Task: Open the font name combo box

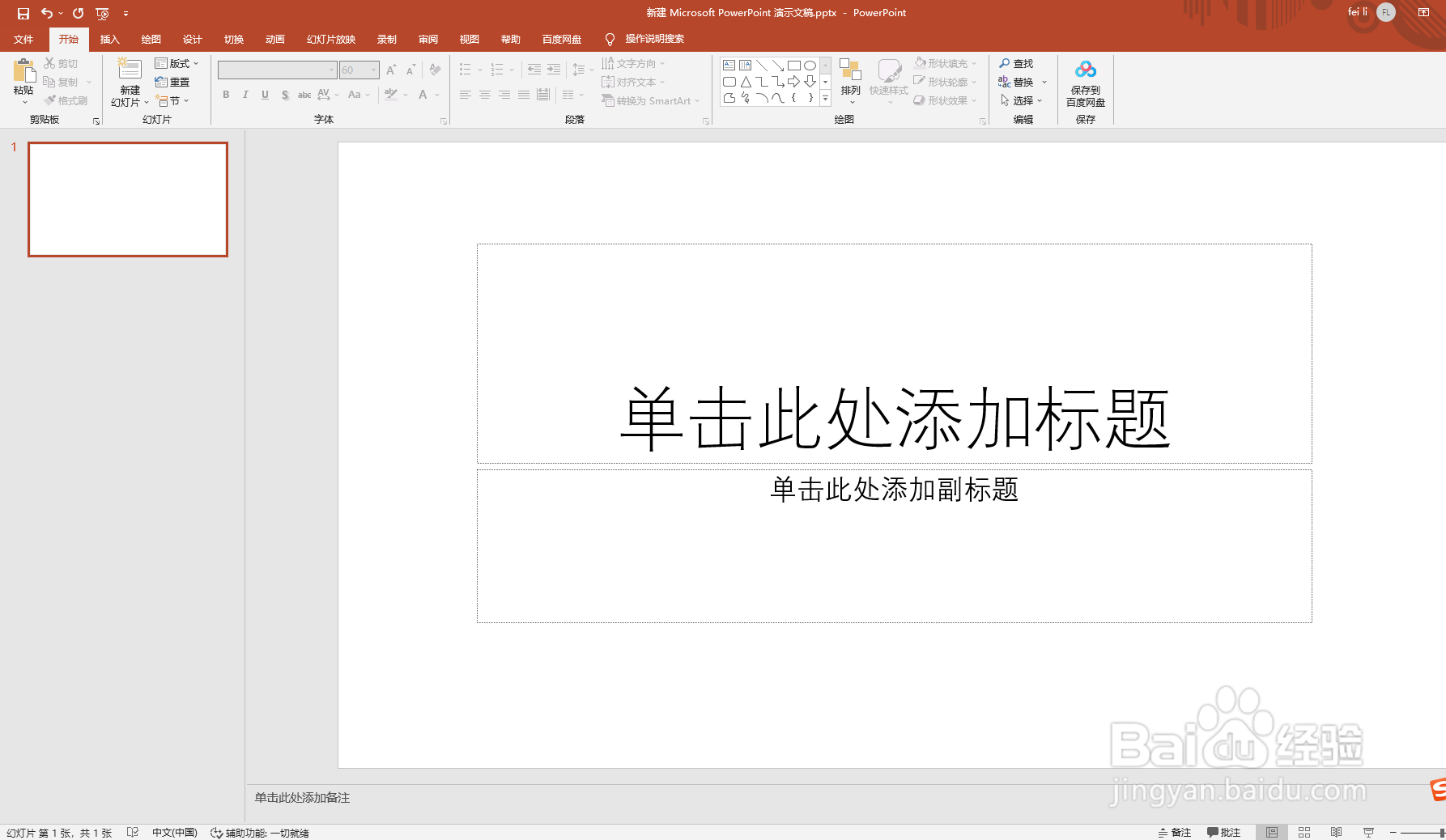Action: coord(277,70)
